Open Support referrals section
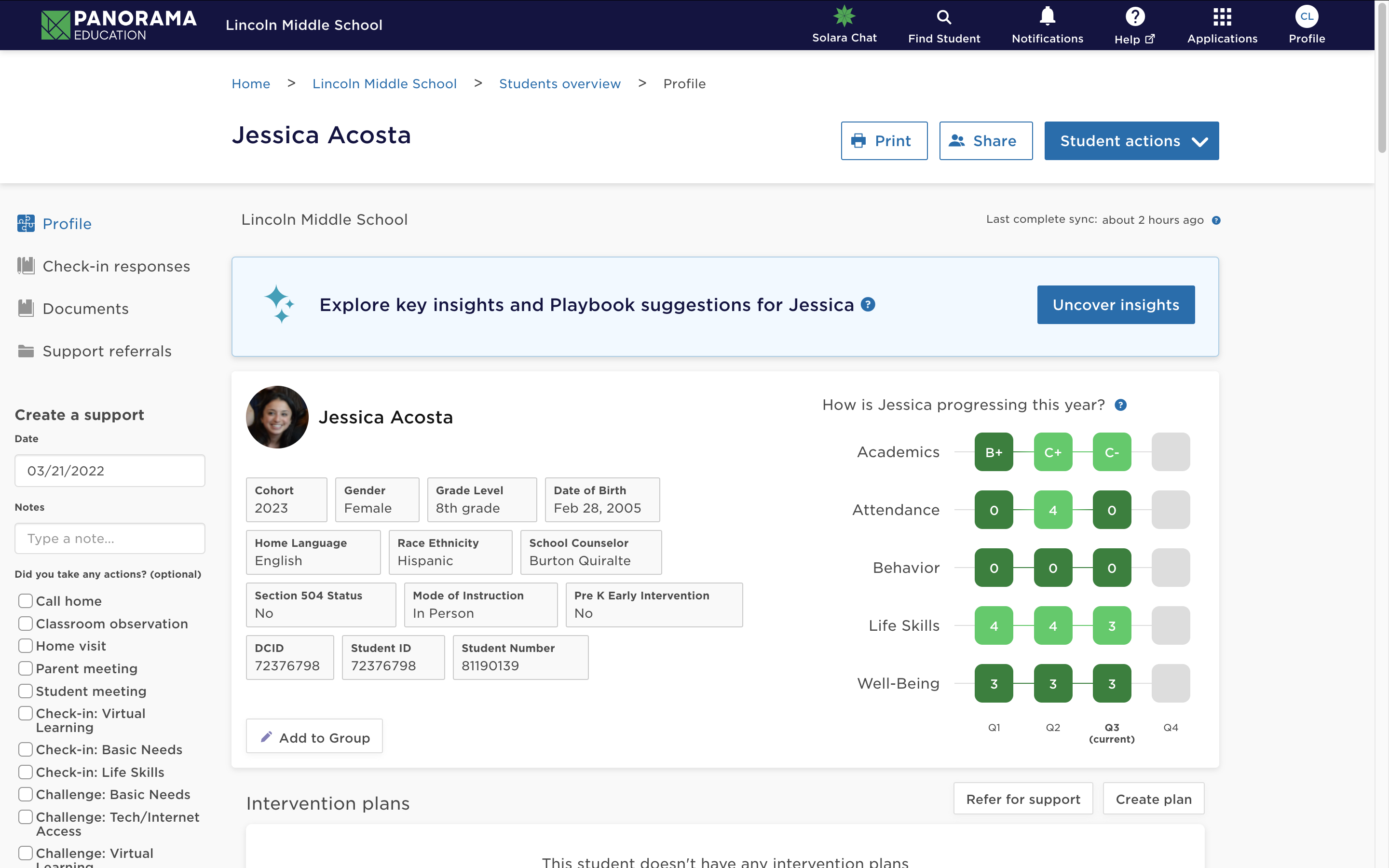This screenshot has width=1389, height=868. pos(106,350)
